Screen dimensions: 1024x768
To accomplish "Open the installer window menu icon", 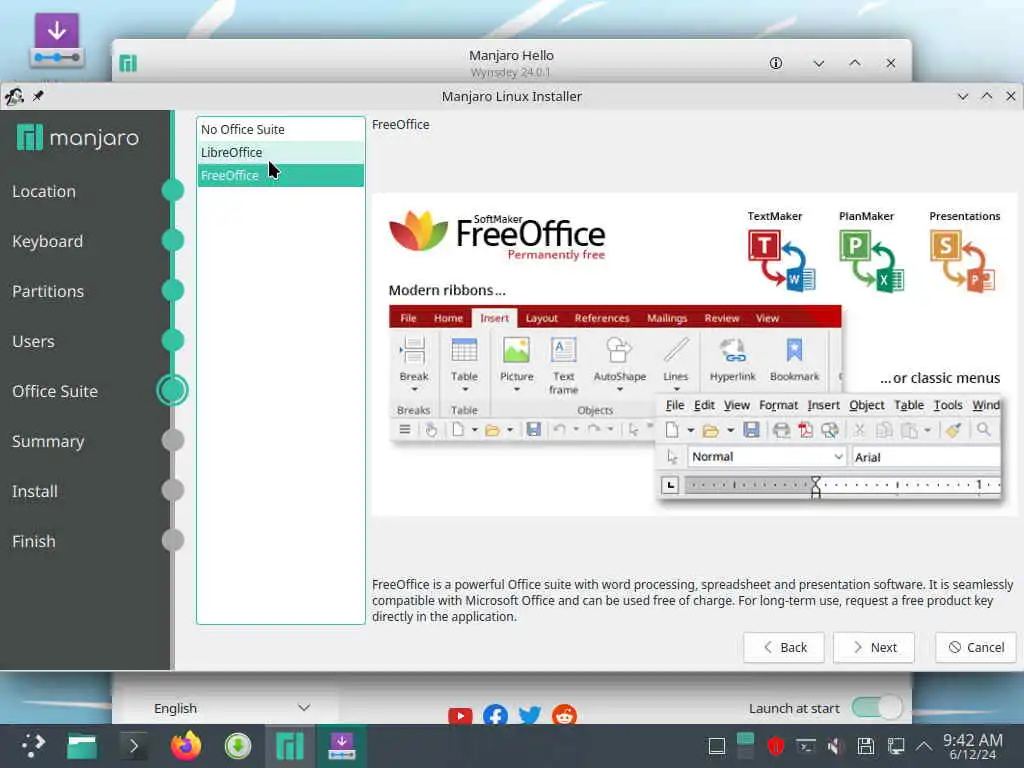I will tap(14, 97).
